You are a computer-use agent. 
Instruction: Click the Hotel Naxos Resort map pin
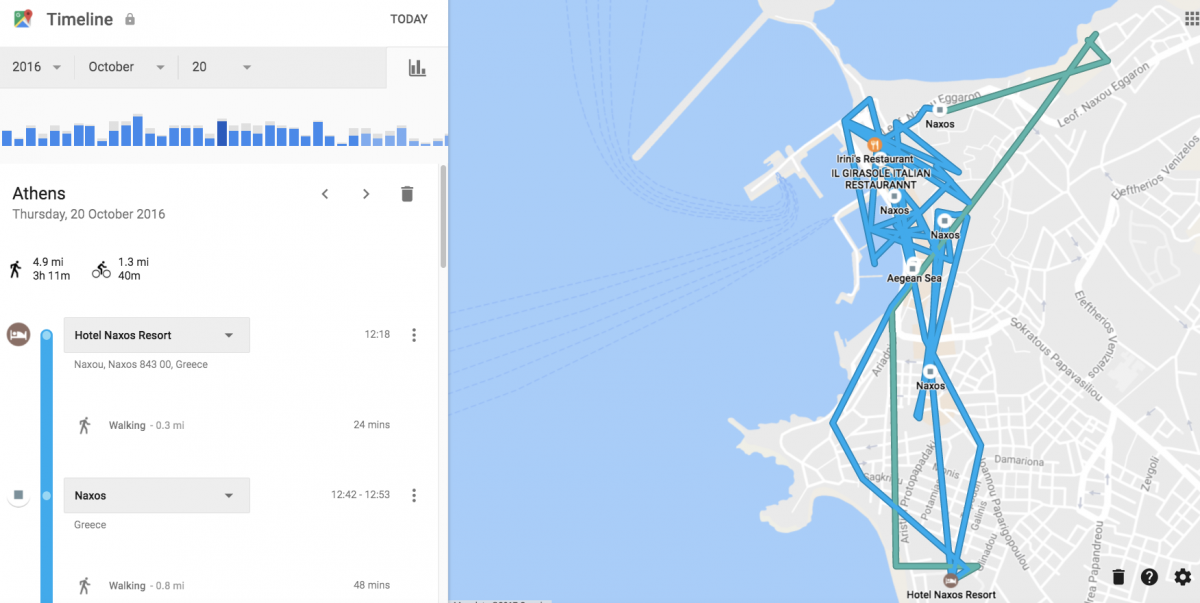pos(951,579)
